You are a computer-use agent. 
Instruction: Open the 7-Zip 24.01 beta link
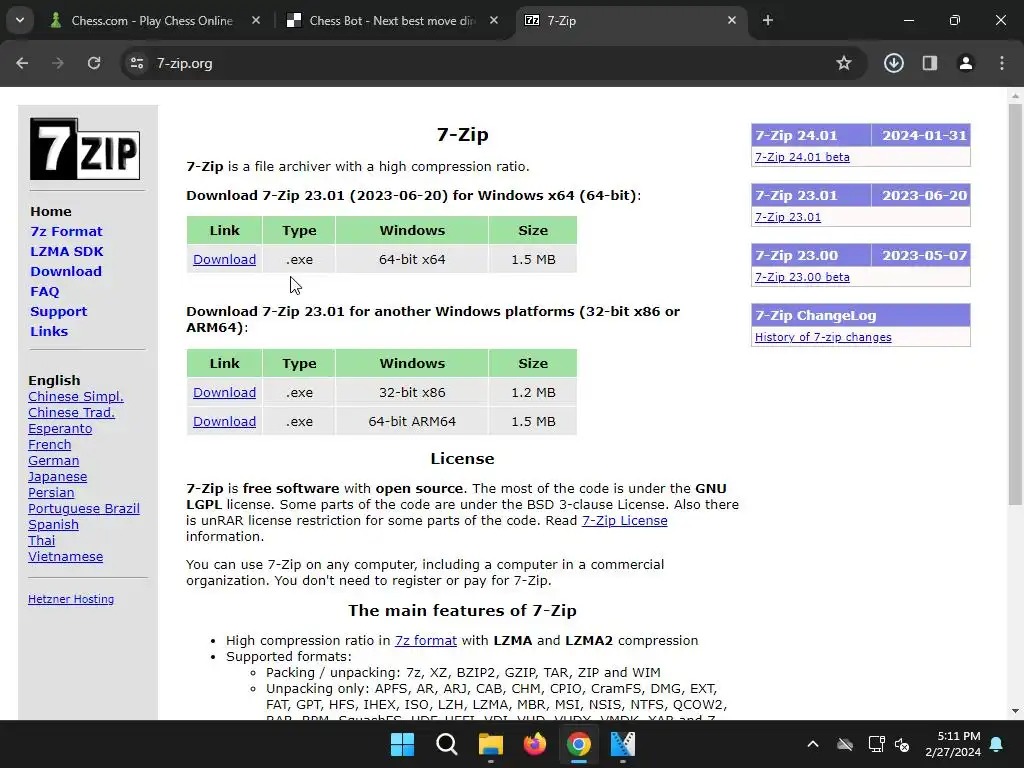tap(802, 157)
